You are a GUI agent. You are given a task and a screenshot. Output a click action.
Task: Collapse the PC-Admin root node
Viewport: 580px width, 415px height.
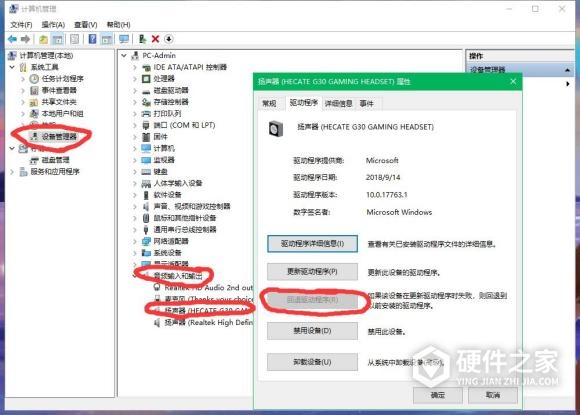[x=124, y=55]
